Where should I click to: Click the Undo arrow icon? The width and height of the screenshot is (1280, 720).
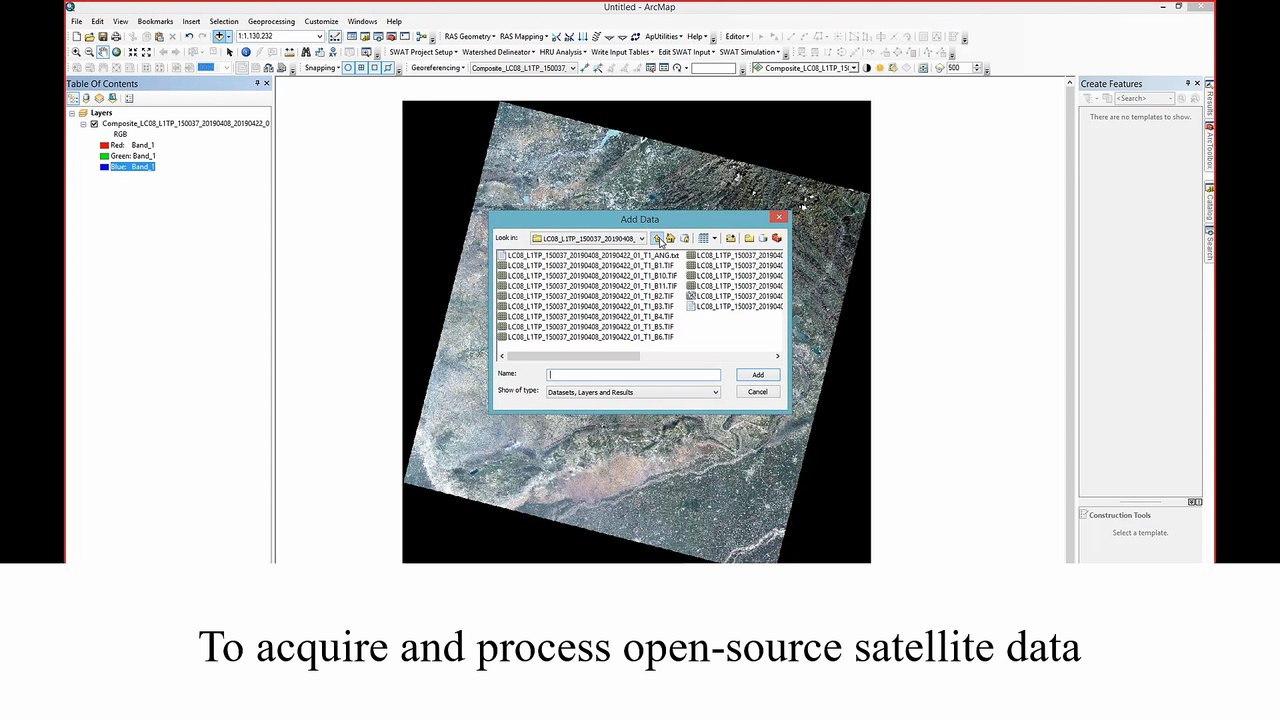click(189, 36)
